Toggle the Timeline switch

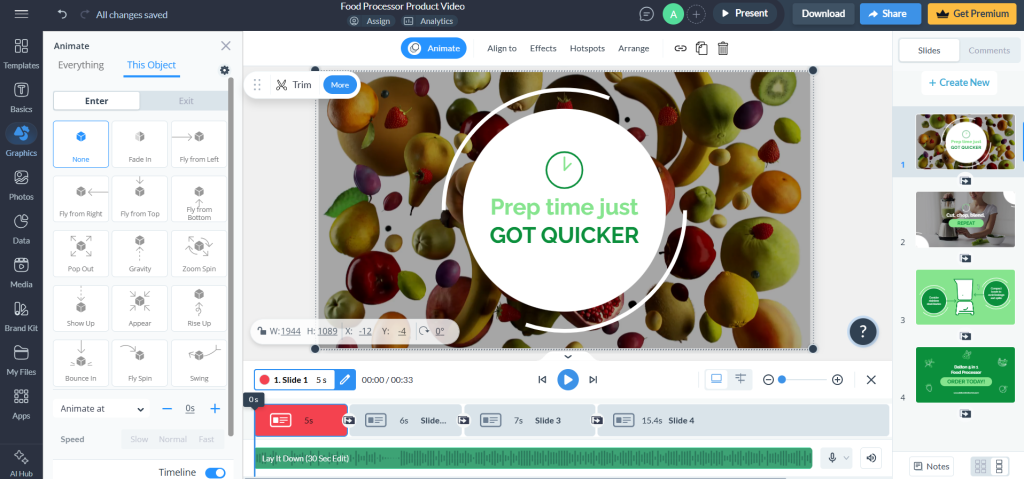(x=215, y=472)
